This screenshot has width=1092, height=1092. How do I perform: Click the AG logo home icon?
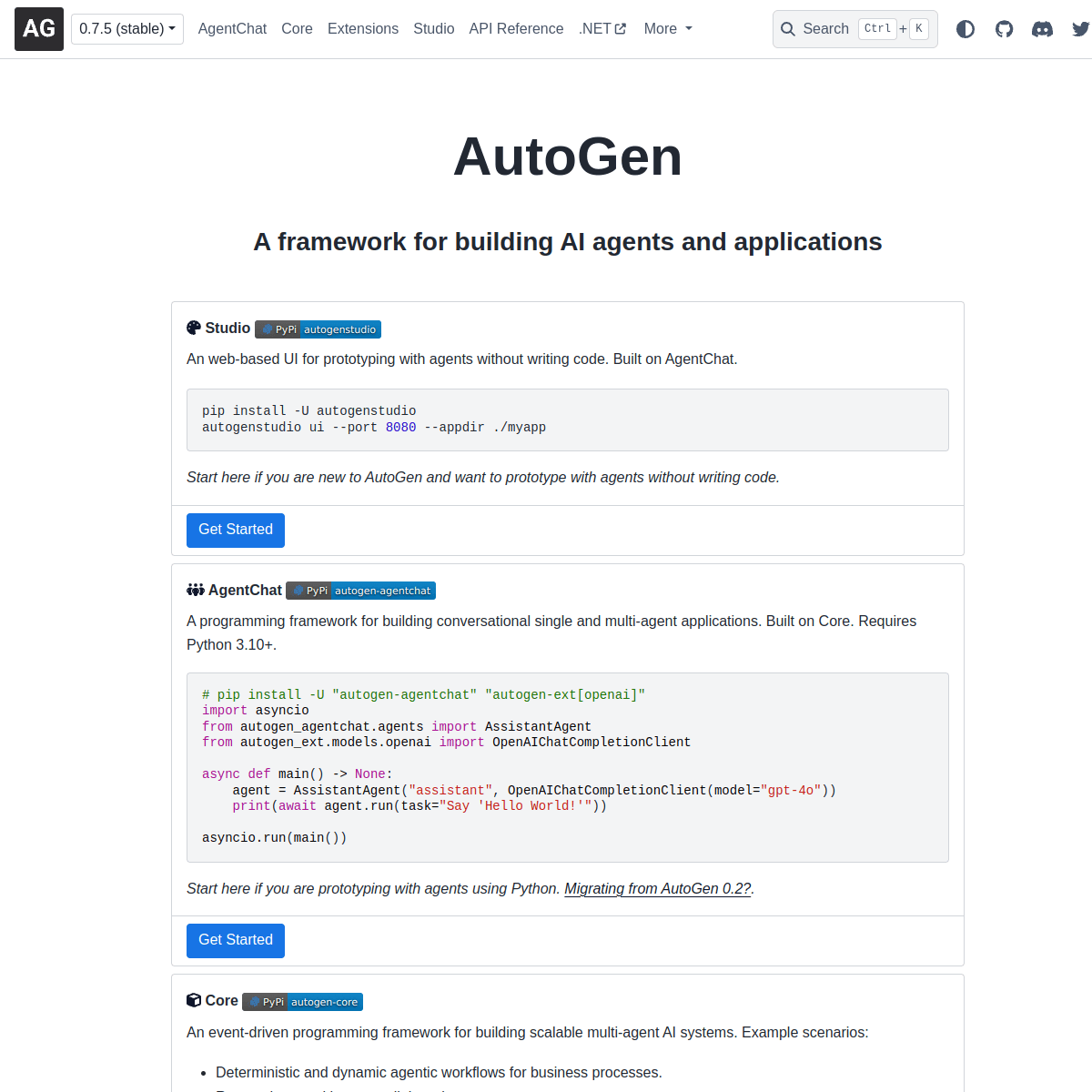pos(39,29)
